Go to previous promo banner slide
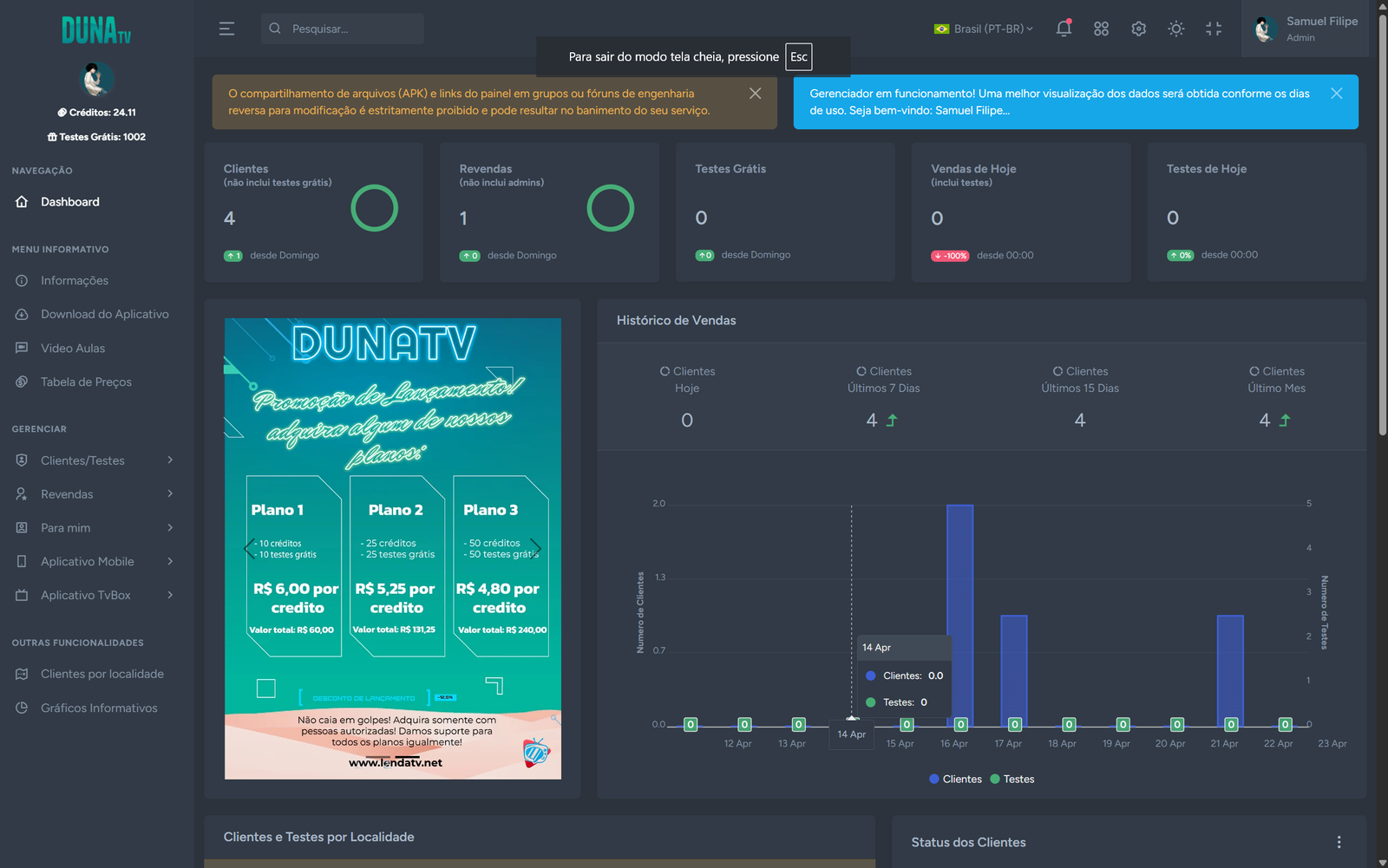 click(250, 548)
